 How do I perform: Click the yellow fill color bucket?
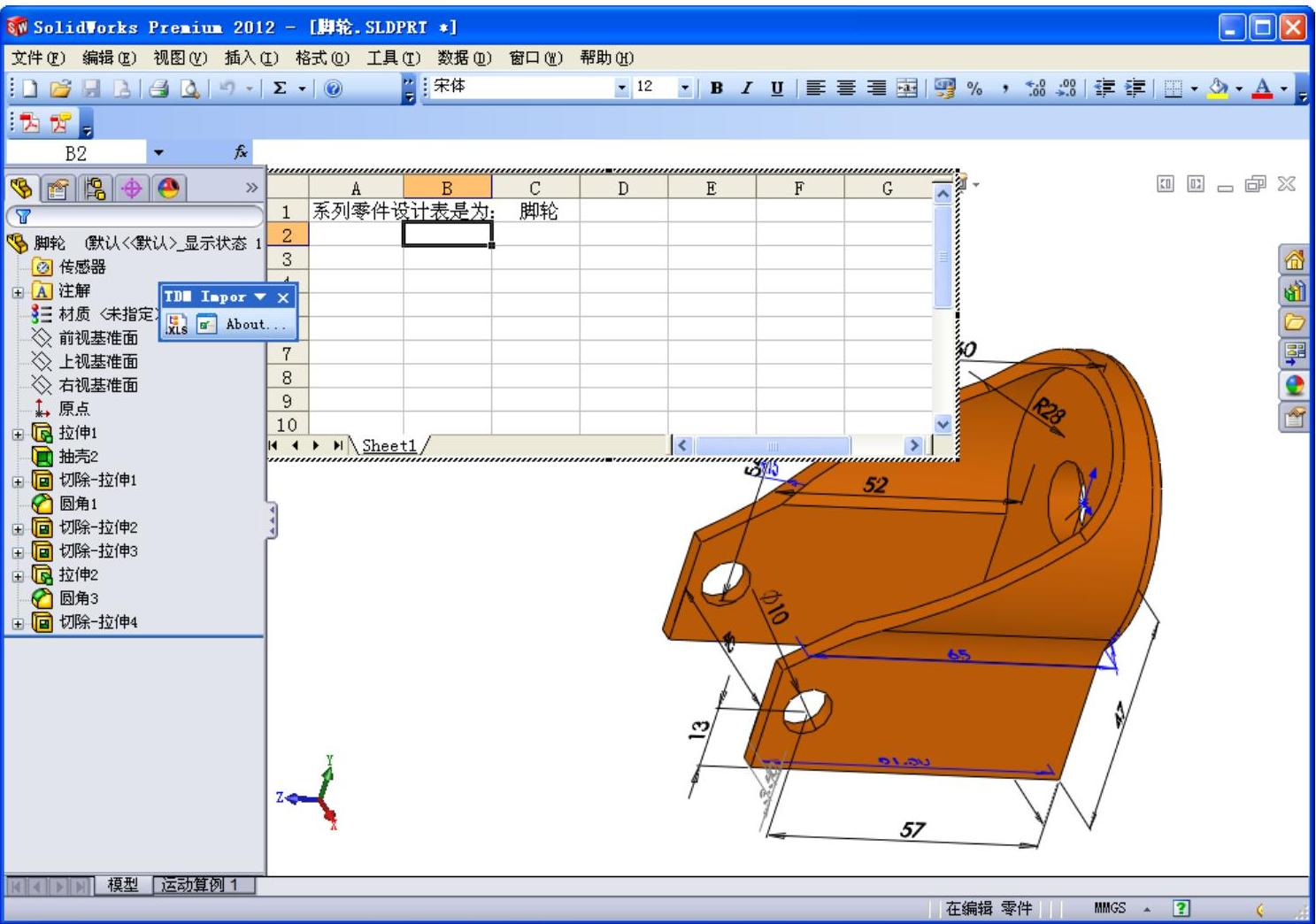click(x=1219, y=89)
